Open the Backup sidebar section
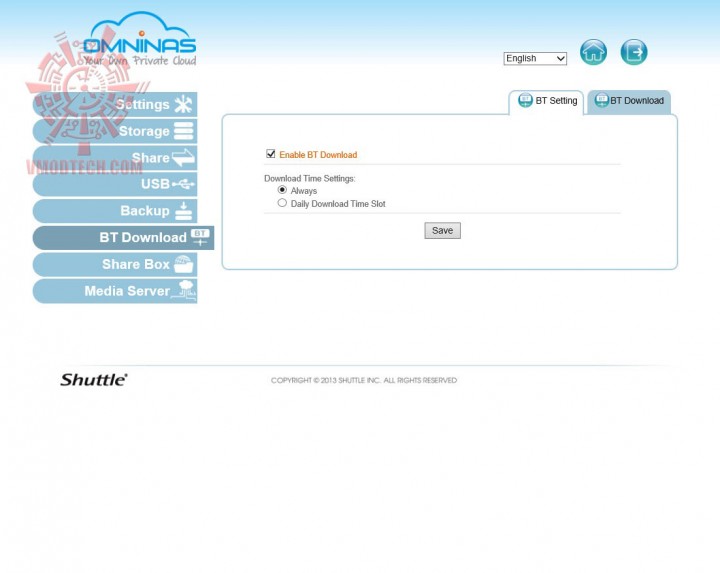This screenshot has height=573, width=720. [115, 211]
